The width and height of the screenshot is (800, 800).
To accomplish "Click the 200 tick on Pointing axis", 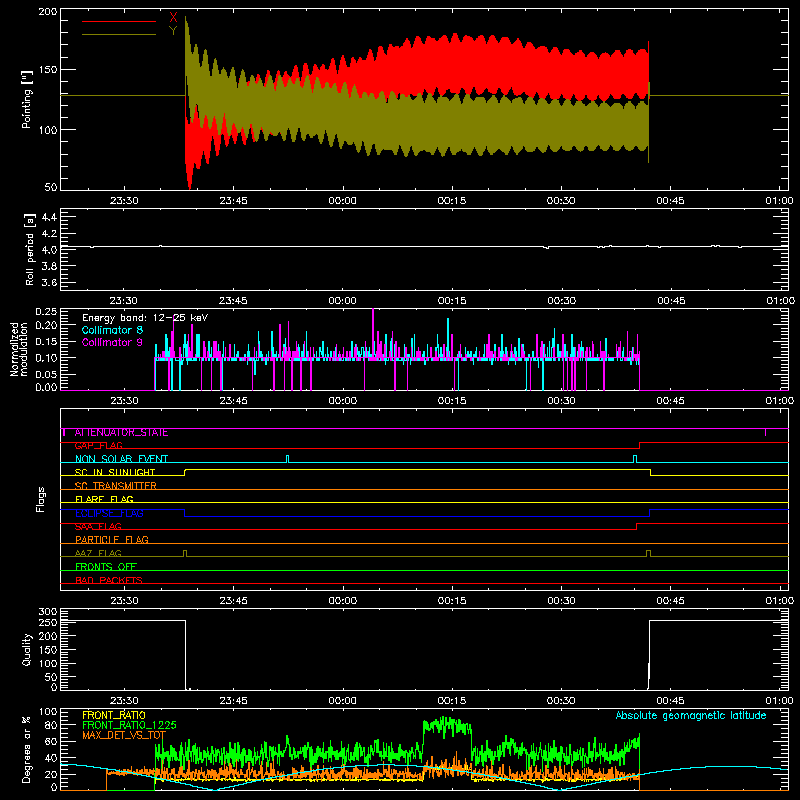I will coord(48,12).
